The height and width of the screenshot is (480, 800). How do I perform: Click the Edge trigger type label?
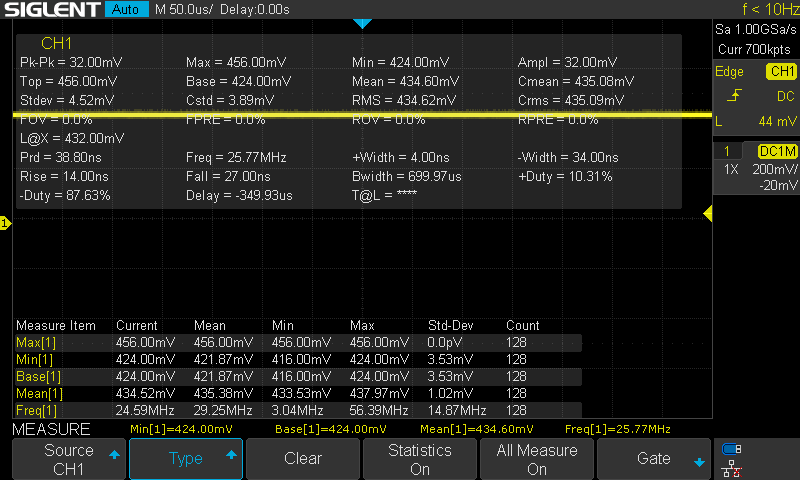point(729,72)
